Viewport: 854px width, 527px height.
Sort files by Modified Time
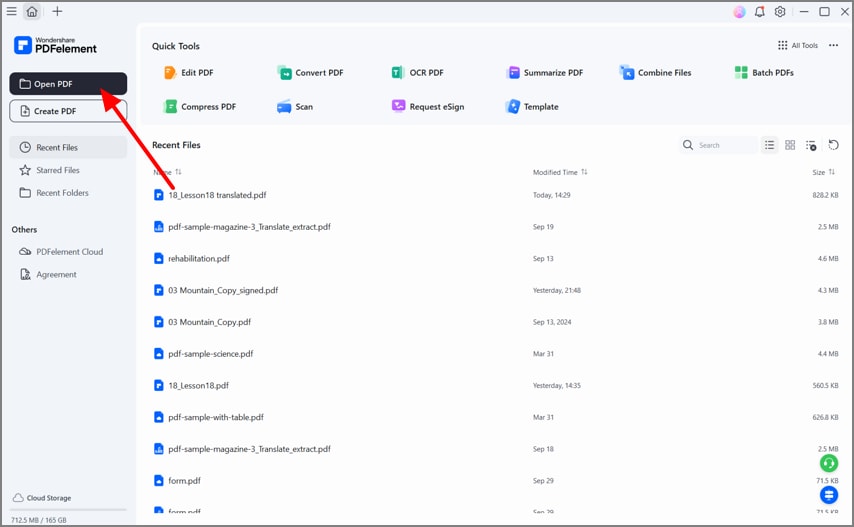pos(560,172)
